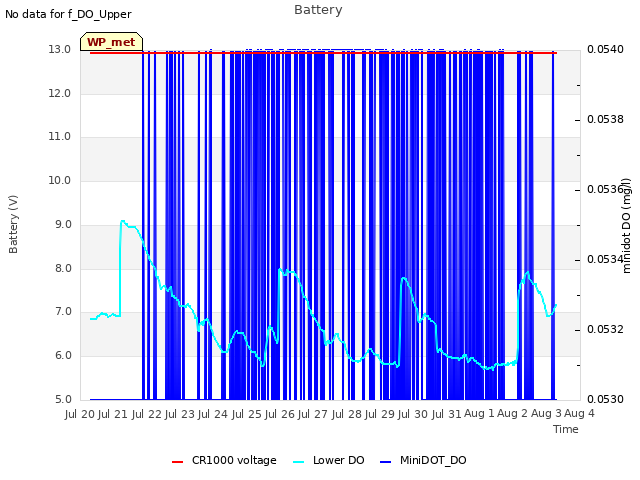
Task: Click the 13.0 left axis tick label
Action: [60, 49]
